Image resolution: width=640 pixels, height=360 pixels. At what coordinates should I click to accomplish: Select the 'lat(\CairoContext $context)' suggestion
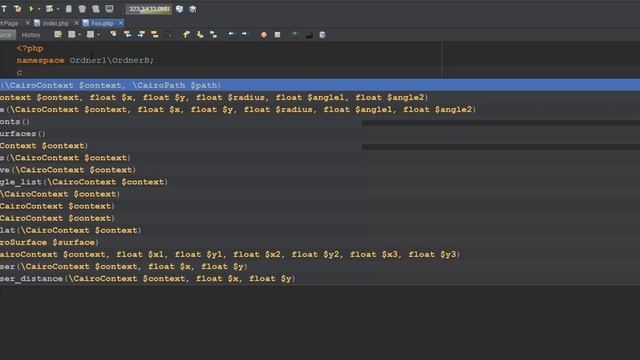(320, 230)
